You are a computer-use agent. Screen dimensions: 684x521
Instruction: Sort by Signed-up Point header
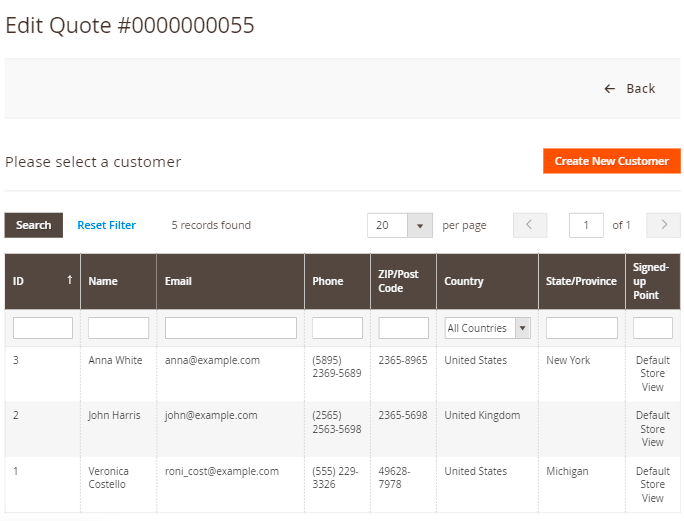(x=653, y=281)
